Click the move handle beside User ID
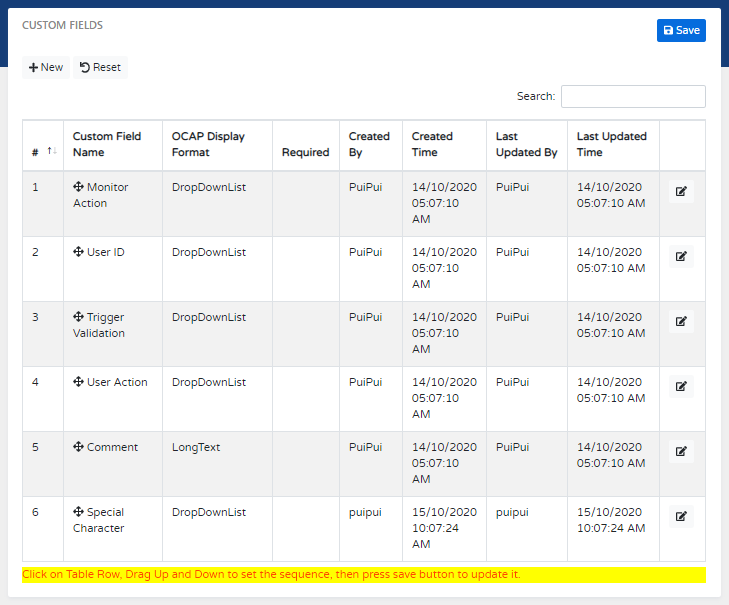This screenshot has height=605, width=729. [x=79, y=252]
